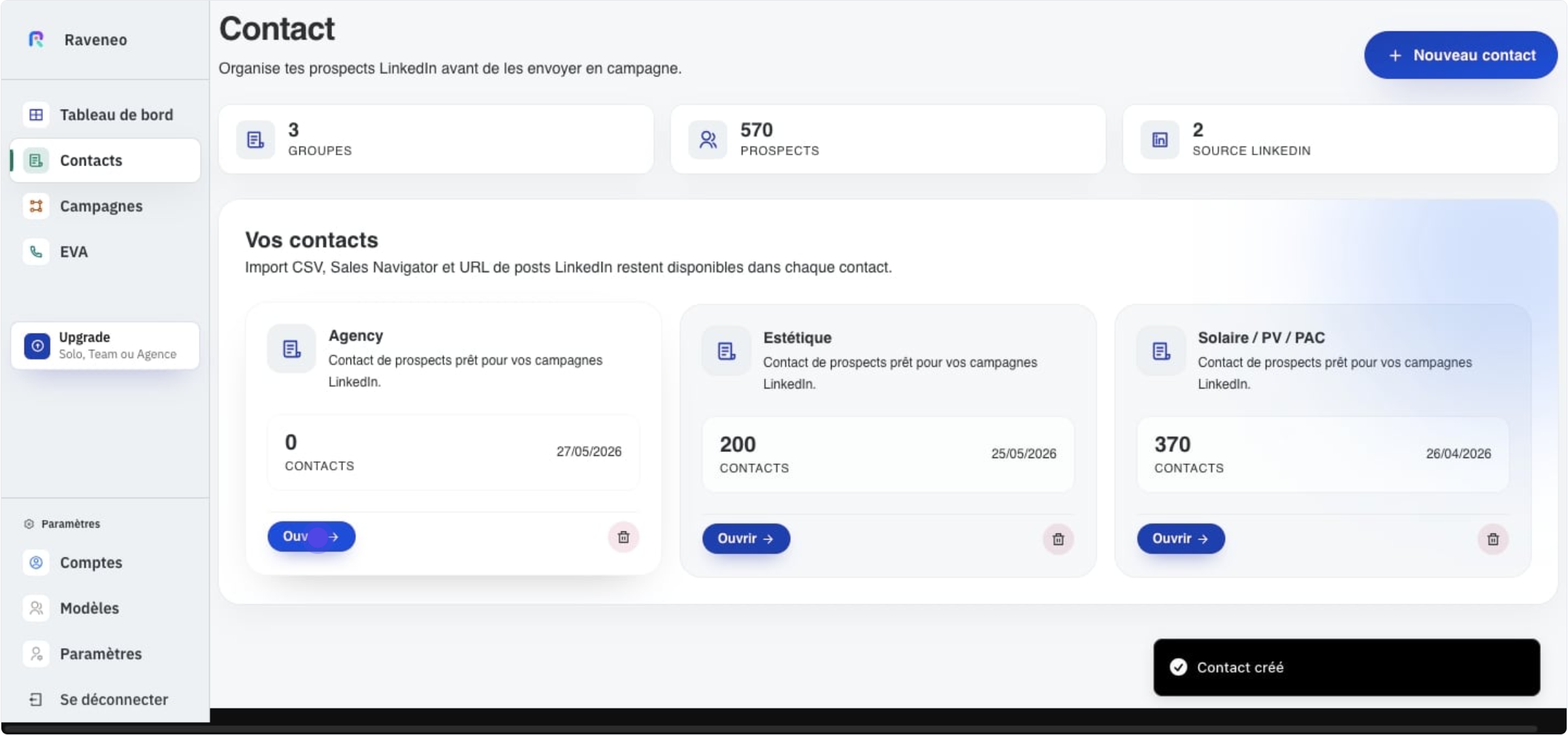Viewport: 1568px width, 735px height.
Task: Click the date 26/04/2026
Action: click(x=1458, y=454)
